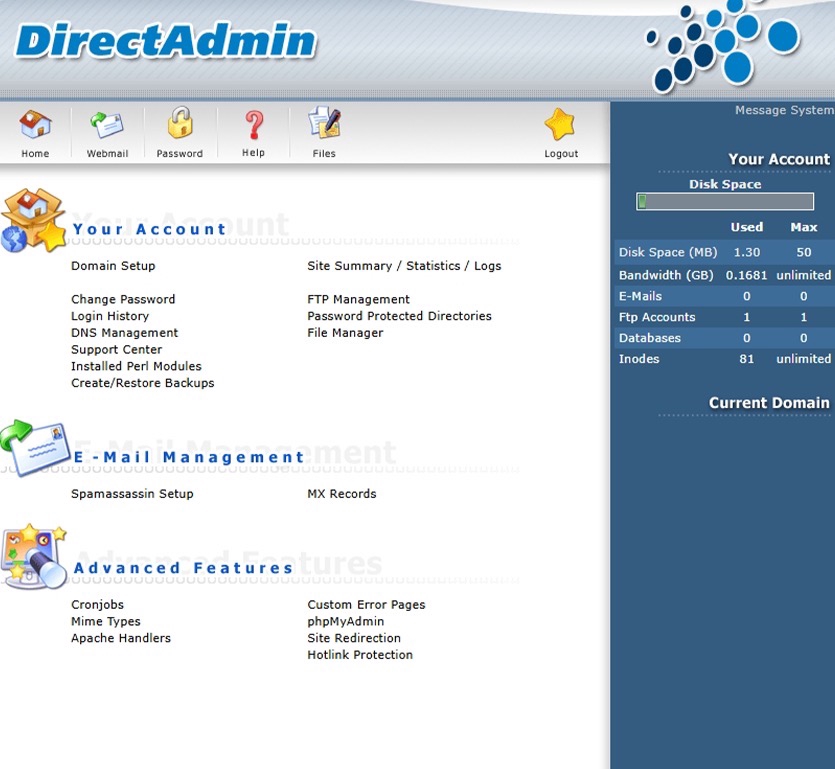The height and width of the screenshot is (769, 835).
Task: Open Webmail from the toolbar icon
Action: click(107, 130)
